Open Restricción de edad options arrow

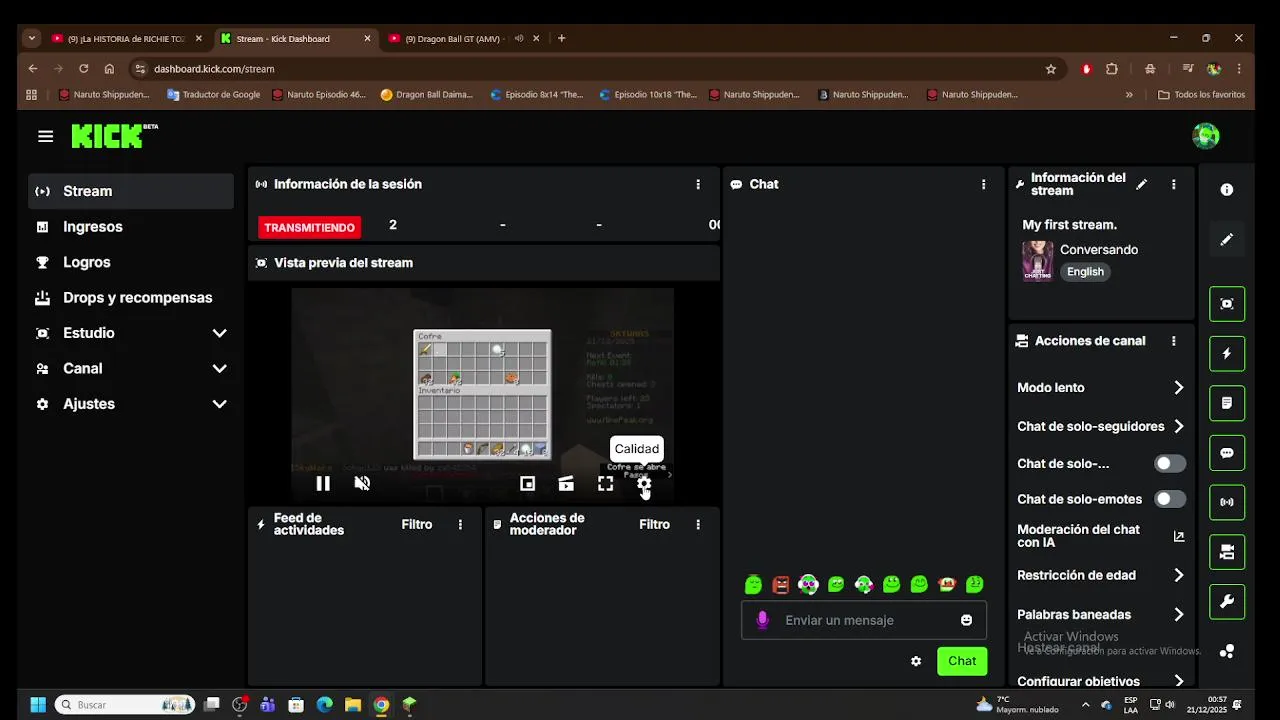(1179, 575)
